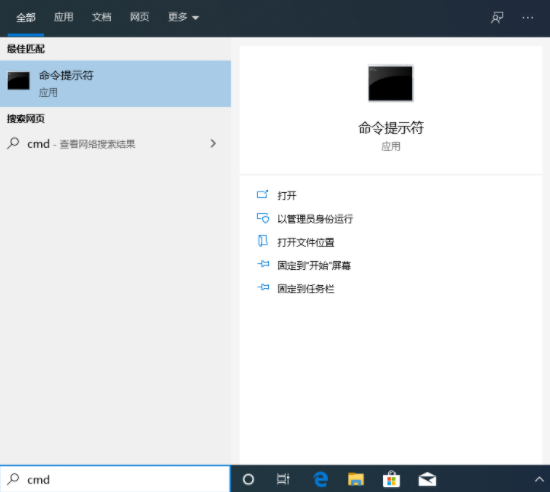Select the 网页 tab

(139, 17)
